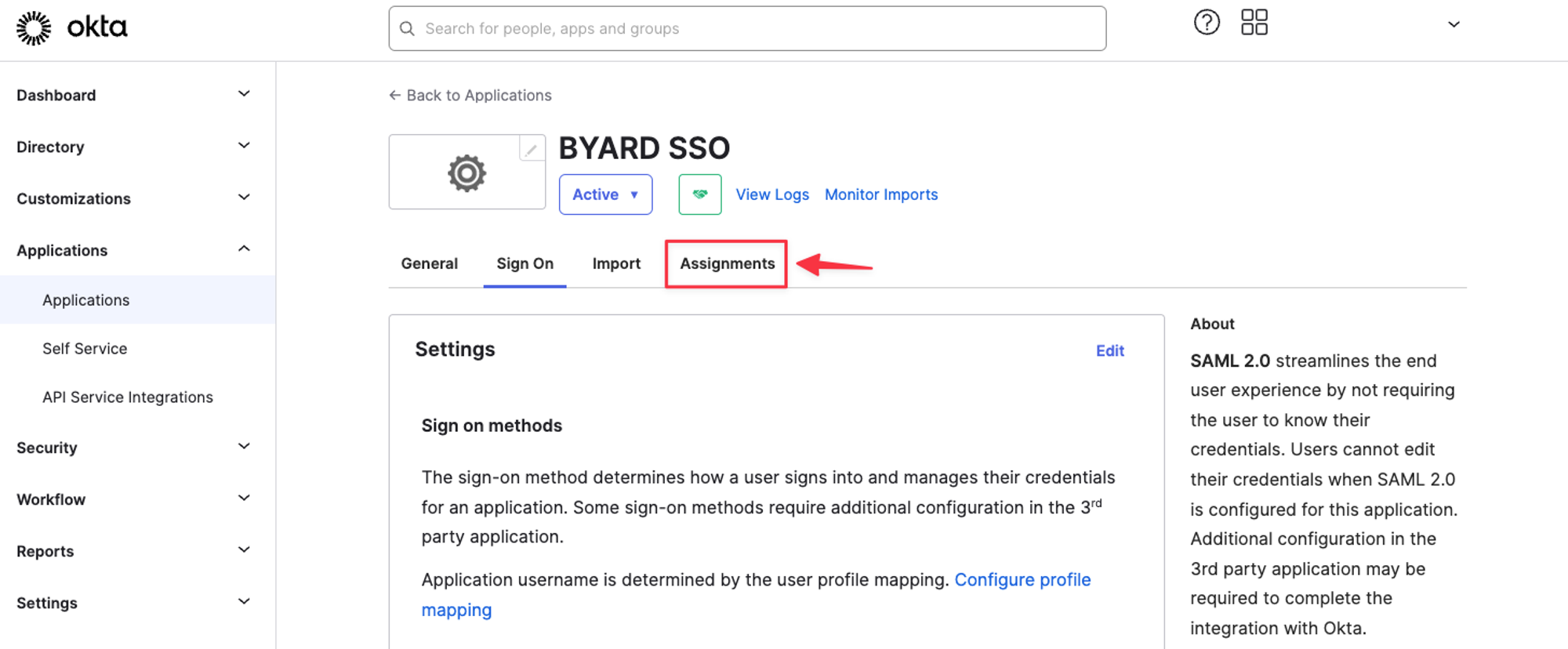Screen dimensions: 1568x649
Task: Expand the Customizations menu
Action: [138, 198]
